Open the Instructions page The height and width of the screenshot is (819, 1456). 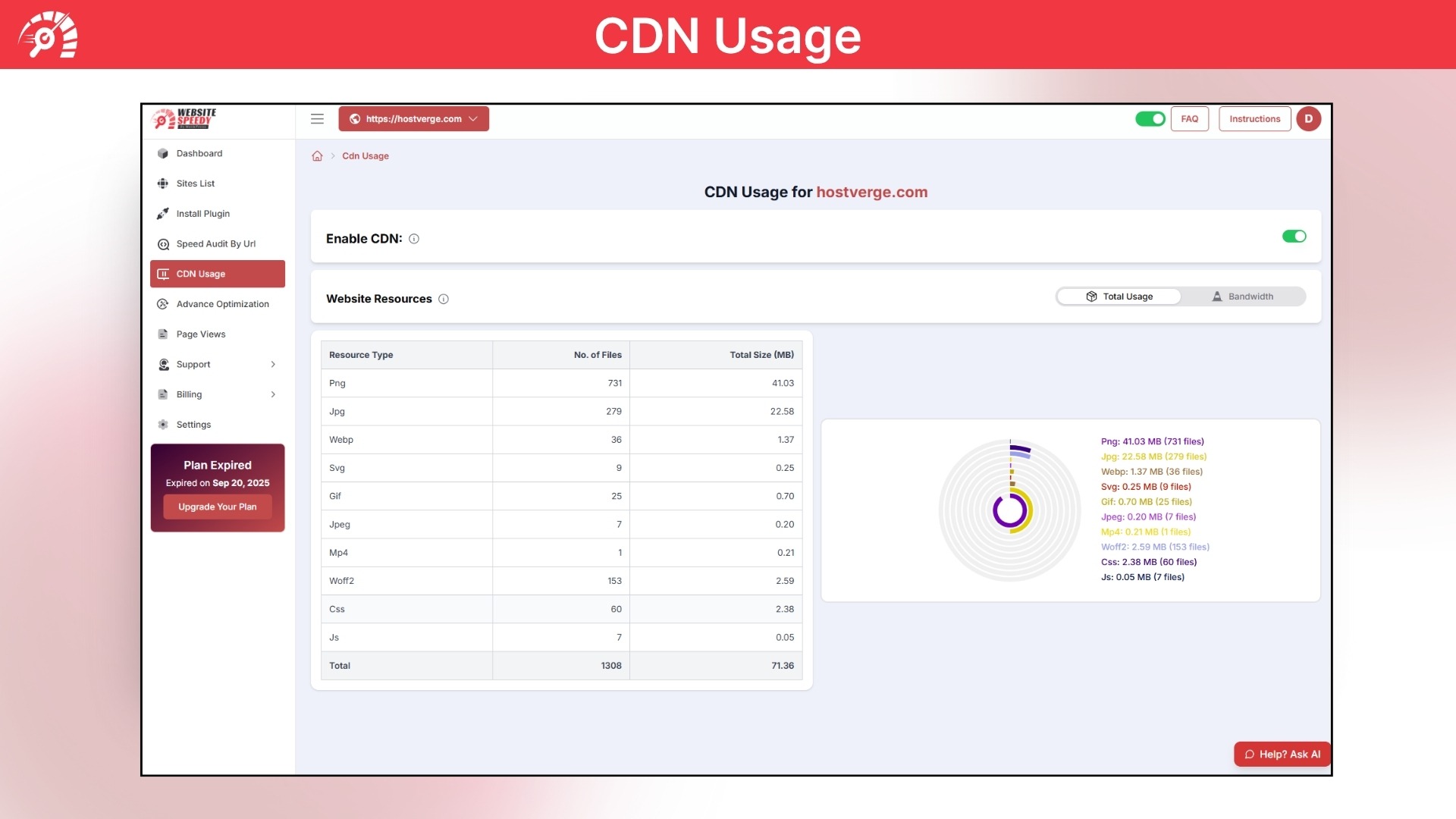(x=1254, y=118)
